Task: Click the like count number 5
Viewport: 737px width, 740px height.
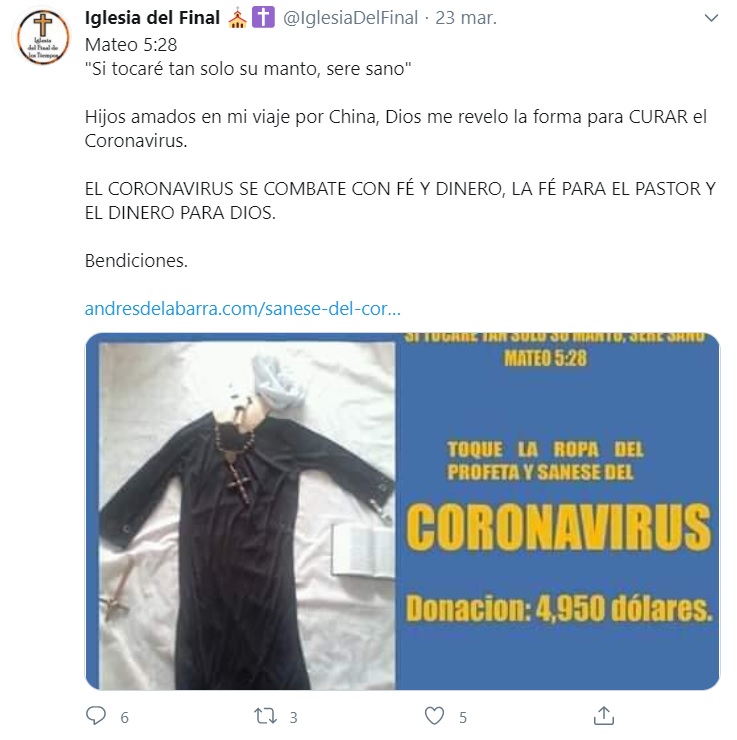Action: point(463,718)
